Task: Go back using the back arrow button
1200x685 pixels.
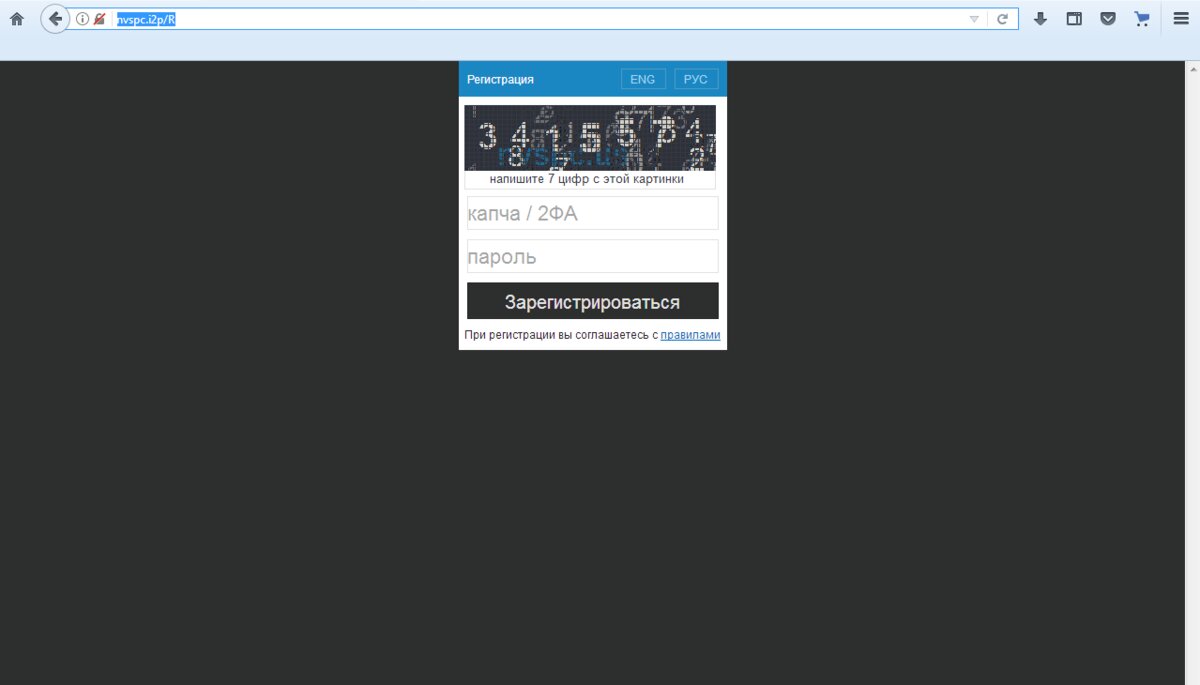Action: coord(55,19)
